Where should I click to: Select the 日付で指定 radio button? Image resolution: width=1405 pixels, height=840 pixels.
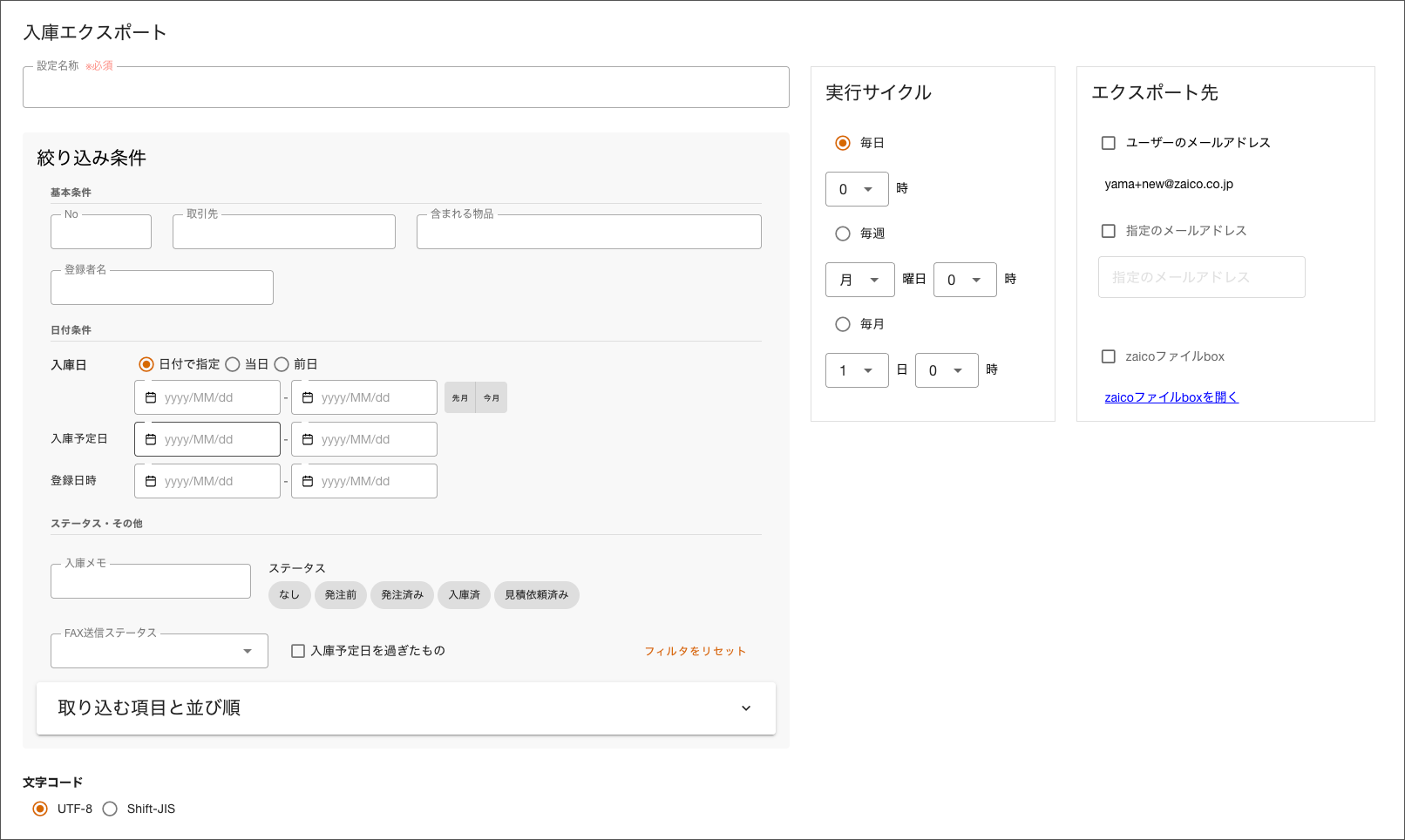146,364
